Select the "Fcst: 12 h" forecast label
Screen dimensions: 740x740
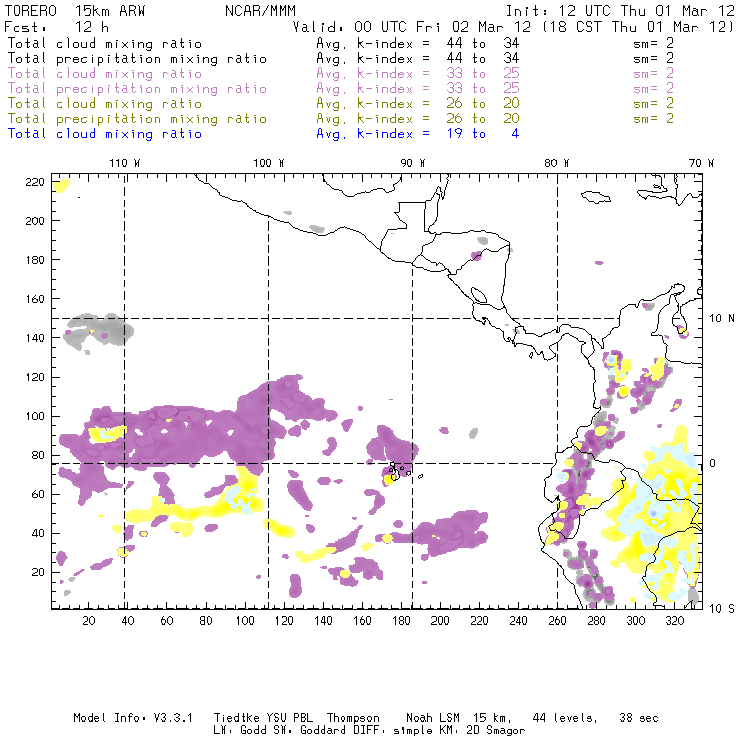click(x=57, y=27)
